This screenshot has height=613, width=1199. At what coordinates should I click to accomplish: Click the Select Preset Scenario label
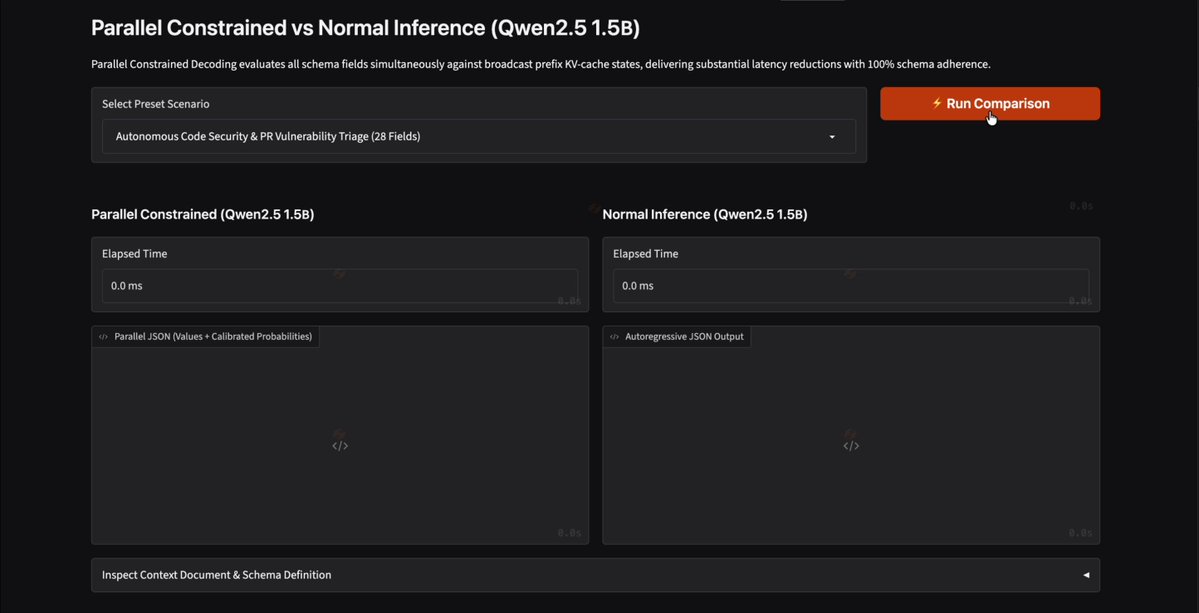(156, 104)
